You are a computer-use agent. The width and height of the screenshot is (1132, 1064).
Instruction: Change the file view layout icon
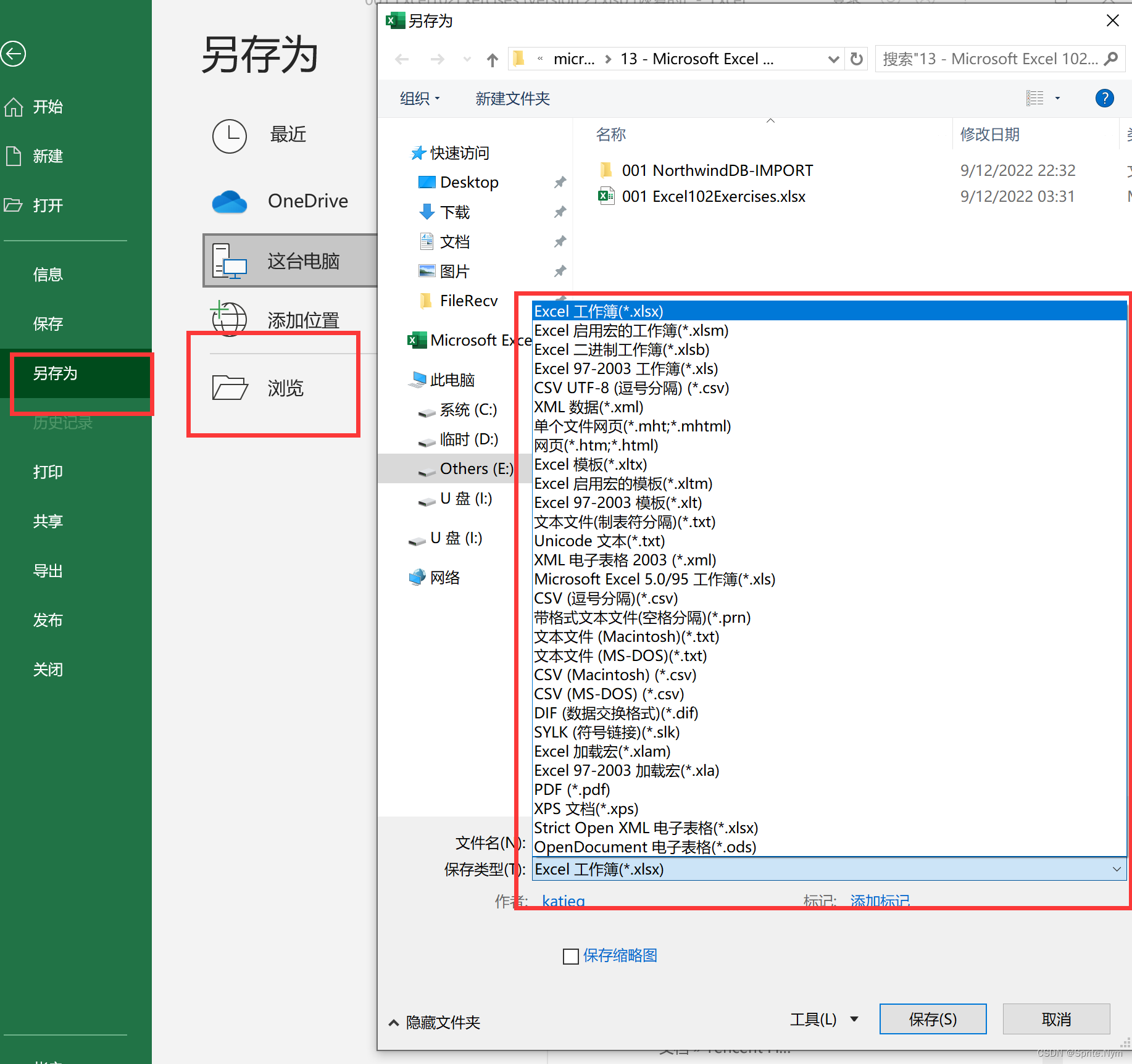click(x=1035, y=98)
